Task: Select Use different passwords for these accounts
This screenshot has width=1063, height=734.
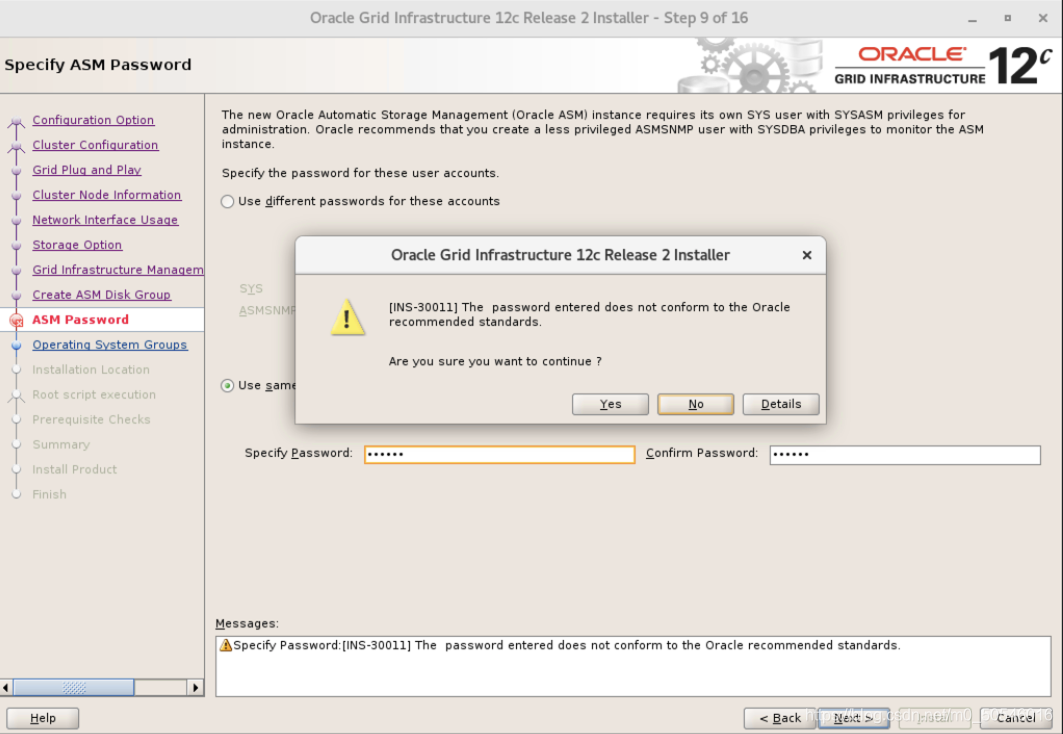Action: point(228,201)
